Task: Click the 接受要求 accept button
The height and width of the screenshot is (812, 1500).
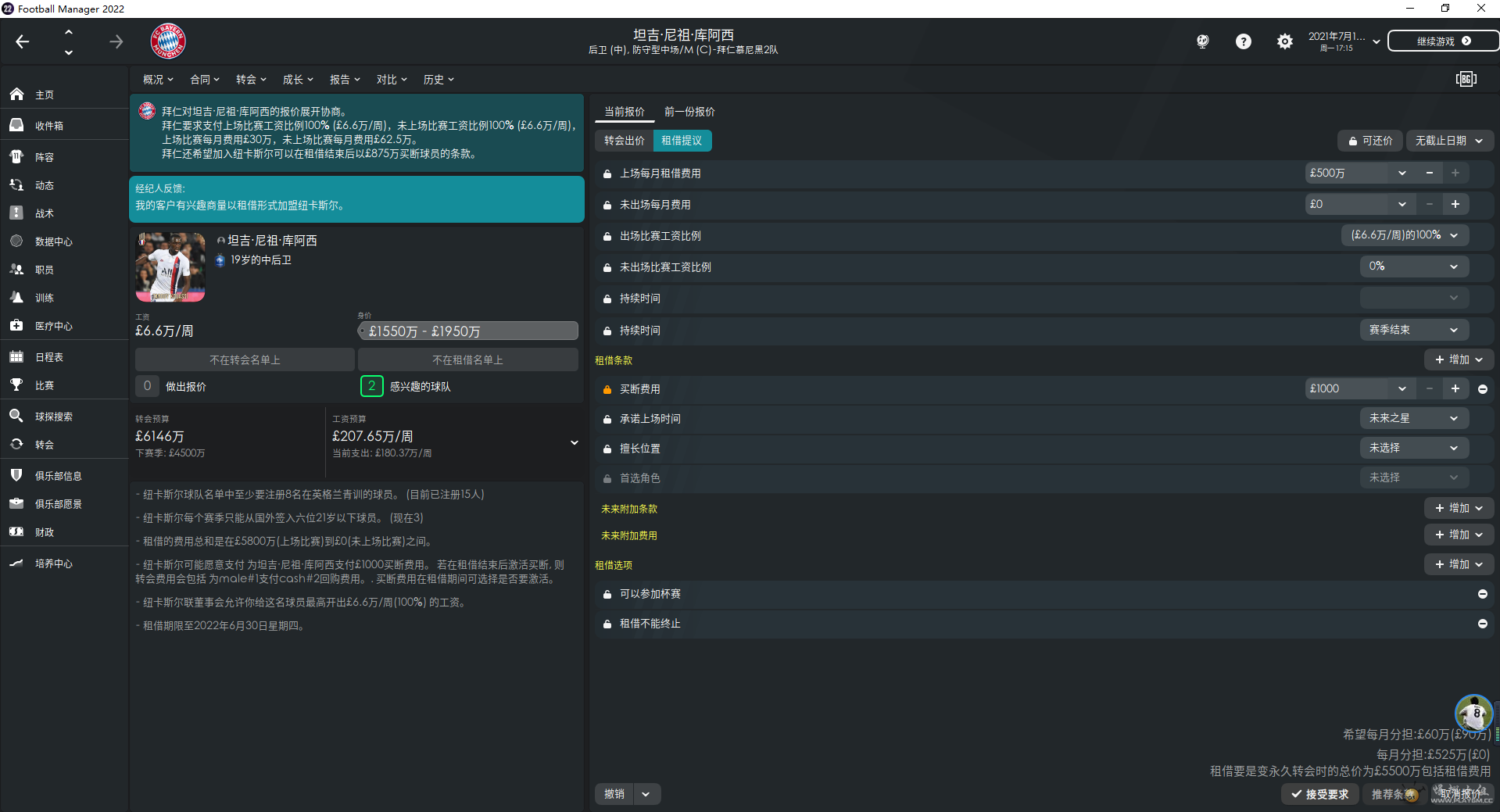Action: pyautogui.click(x=1319, y=794)
